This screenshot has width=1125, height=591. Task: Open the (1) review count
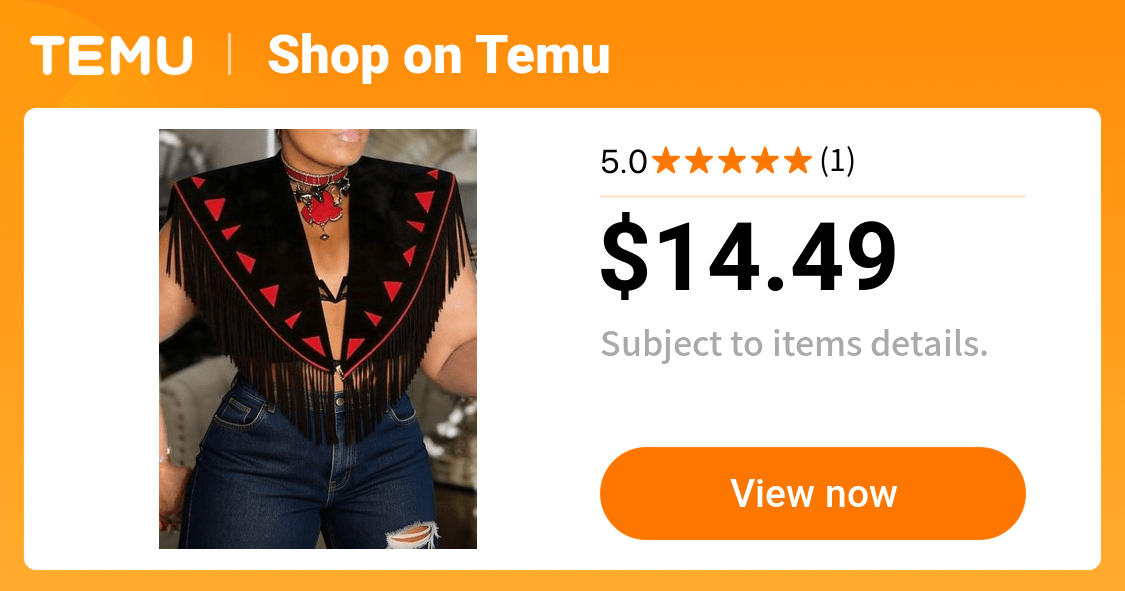[x=837, y=161]
